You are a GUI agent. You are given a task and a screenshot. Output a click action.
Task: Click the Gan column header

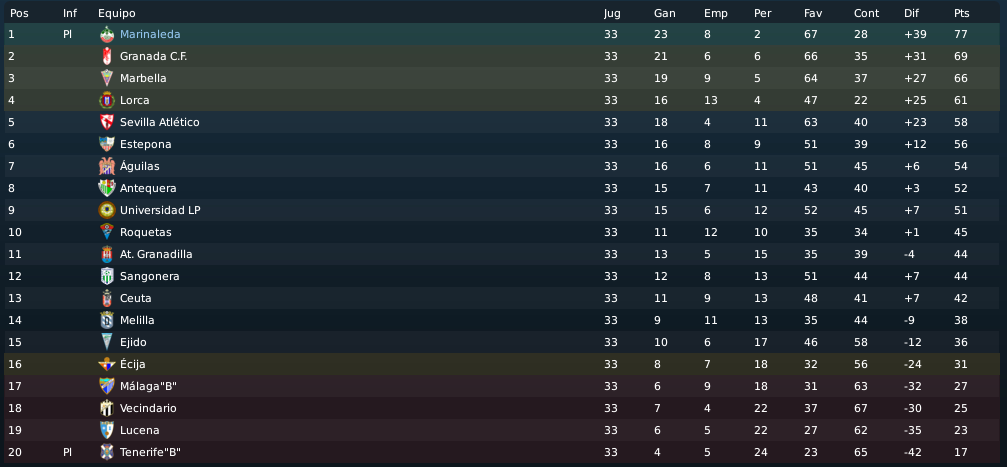pos(664,13)
